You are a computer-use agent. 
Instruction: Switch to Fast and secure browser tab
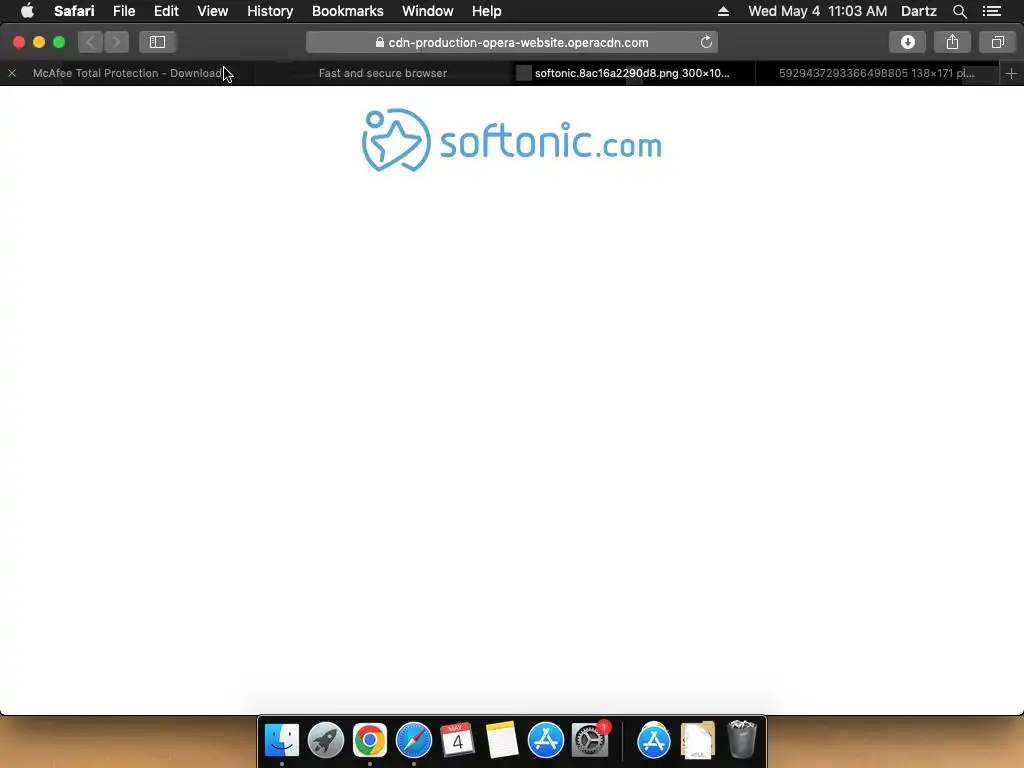(x=383, y=73)
